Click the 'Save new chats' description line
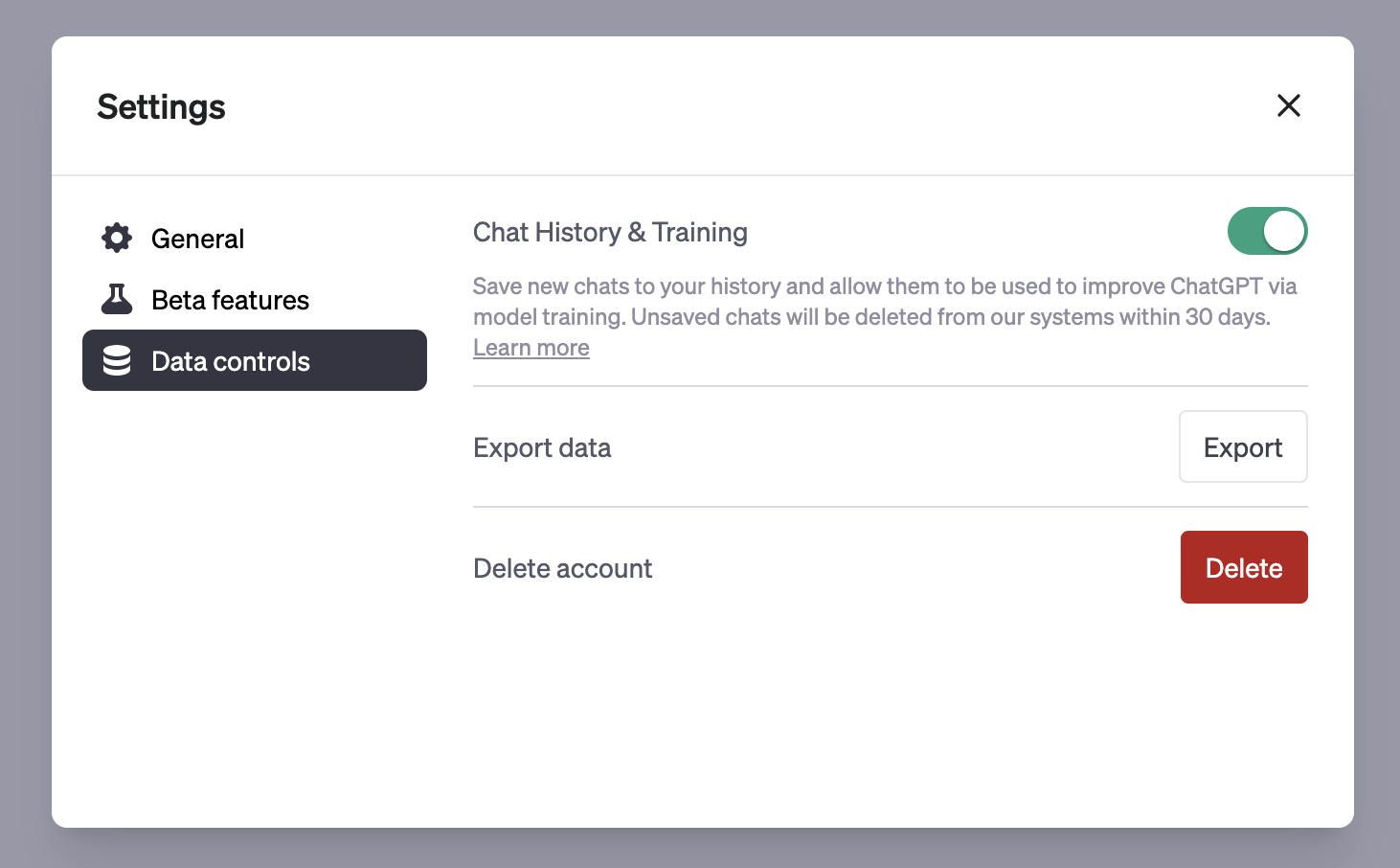 pos(884,286)
